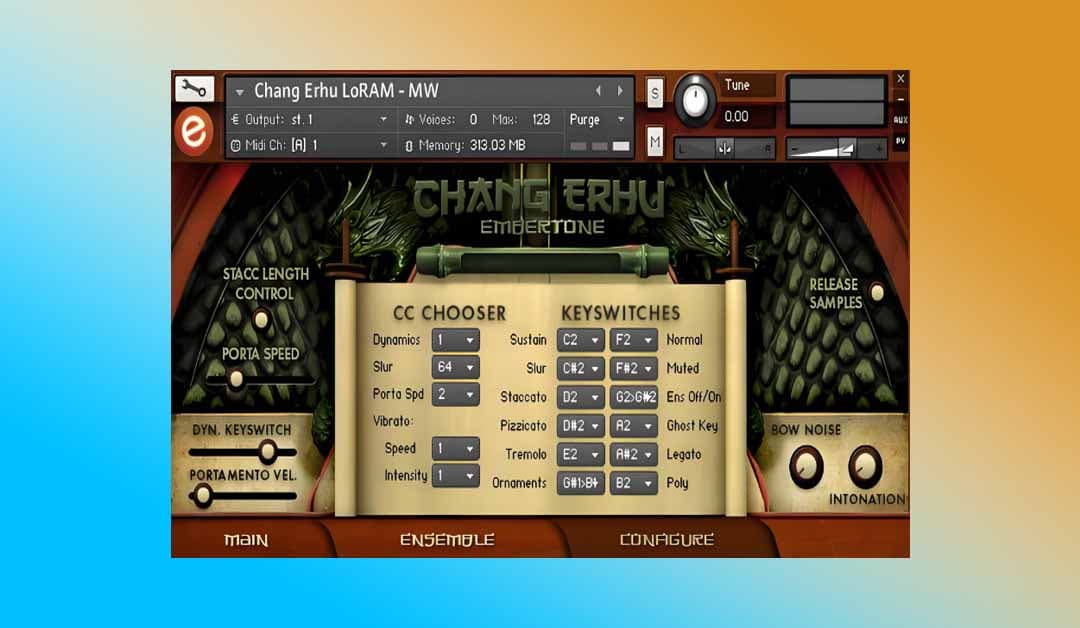Open the Slur CC 64 dropdown
Screen dimensions: 1080x628
click(455, 367)
